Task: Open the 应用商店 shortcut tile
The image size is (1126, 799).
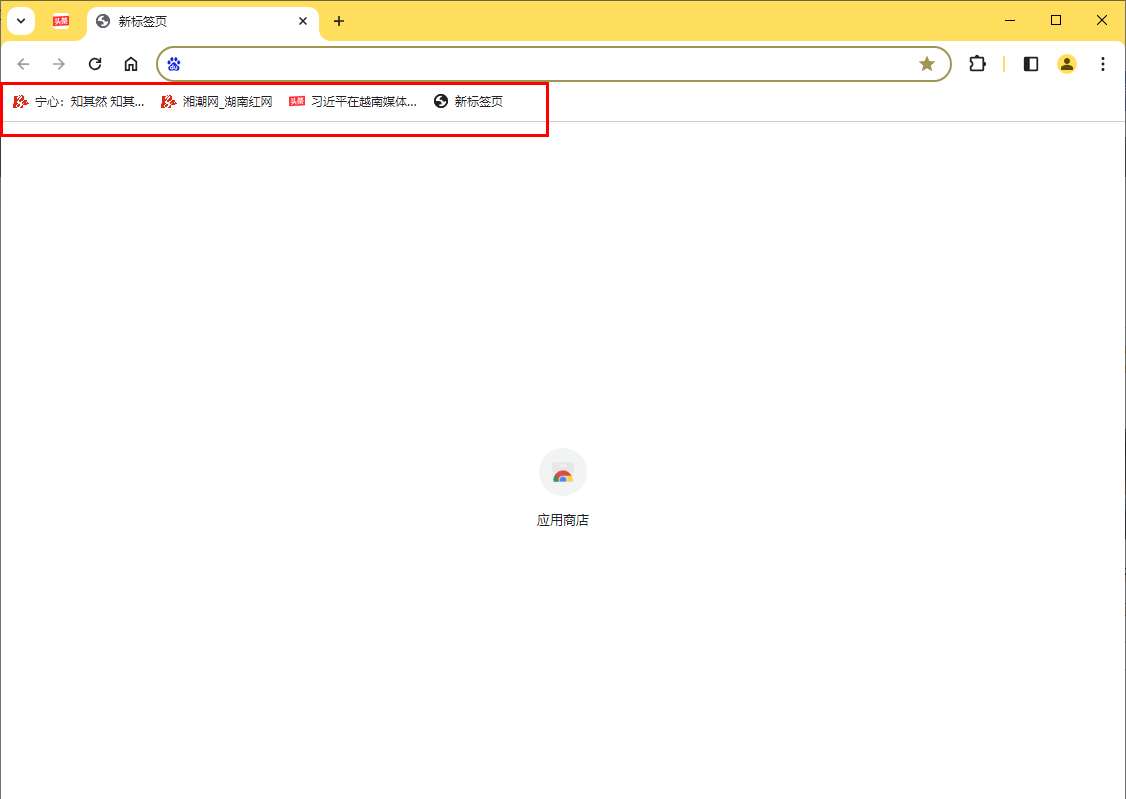Action: [563, 487]
